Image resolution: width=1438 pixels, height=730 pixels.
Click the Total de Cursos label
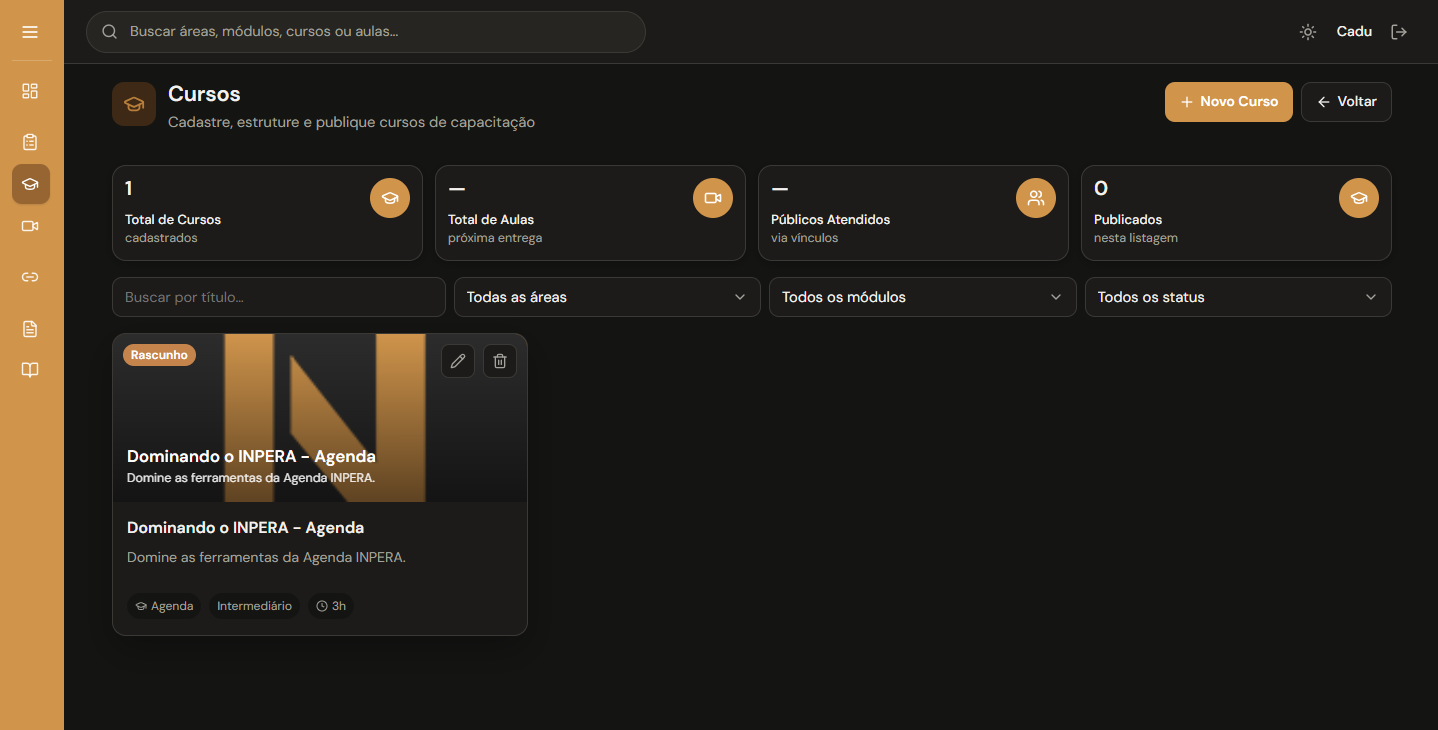point(173,220)
